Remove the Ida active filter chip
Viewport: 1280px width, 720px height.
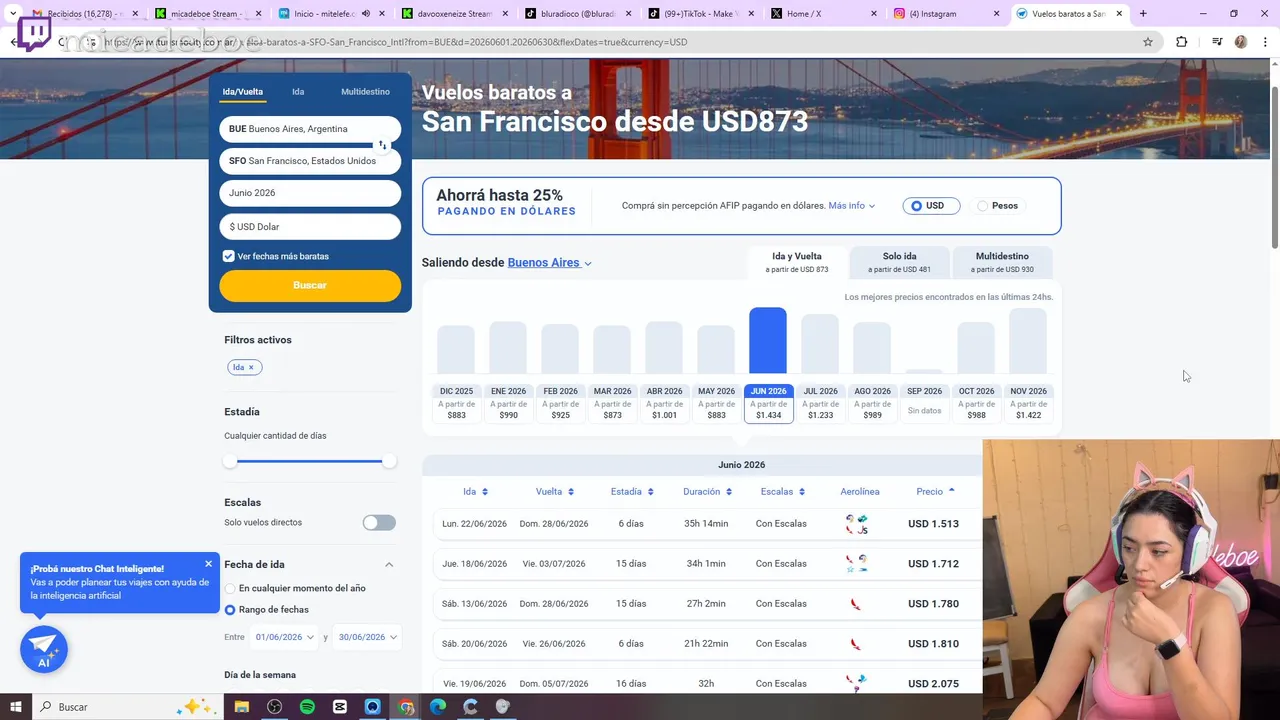[251, 367]
